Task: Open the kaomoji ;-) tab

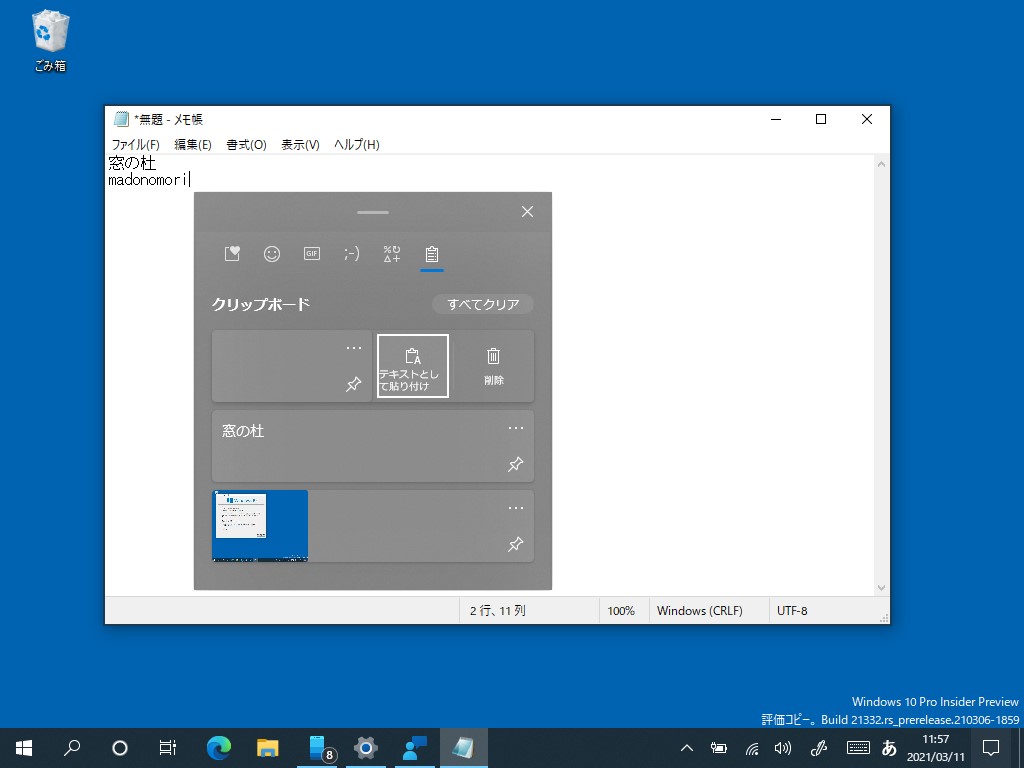Action: tap(351, 253)
